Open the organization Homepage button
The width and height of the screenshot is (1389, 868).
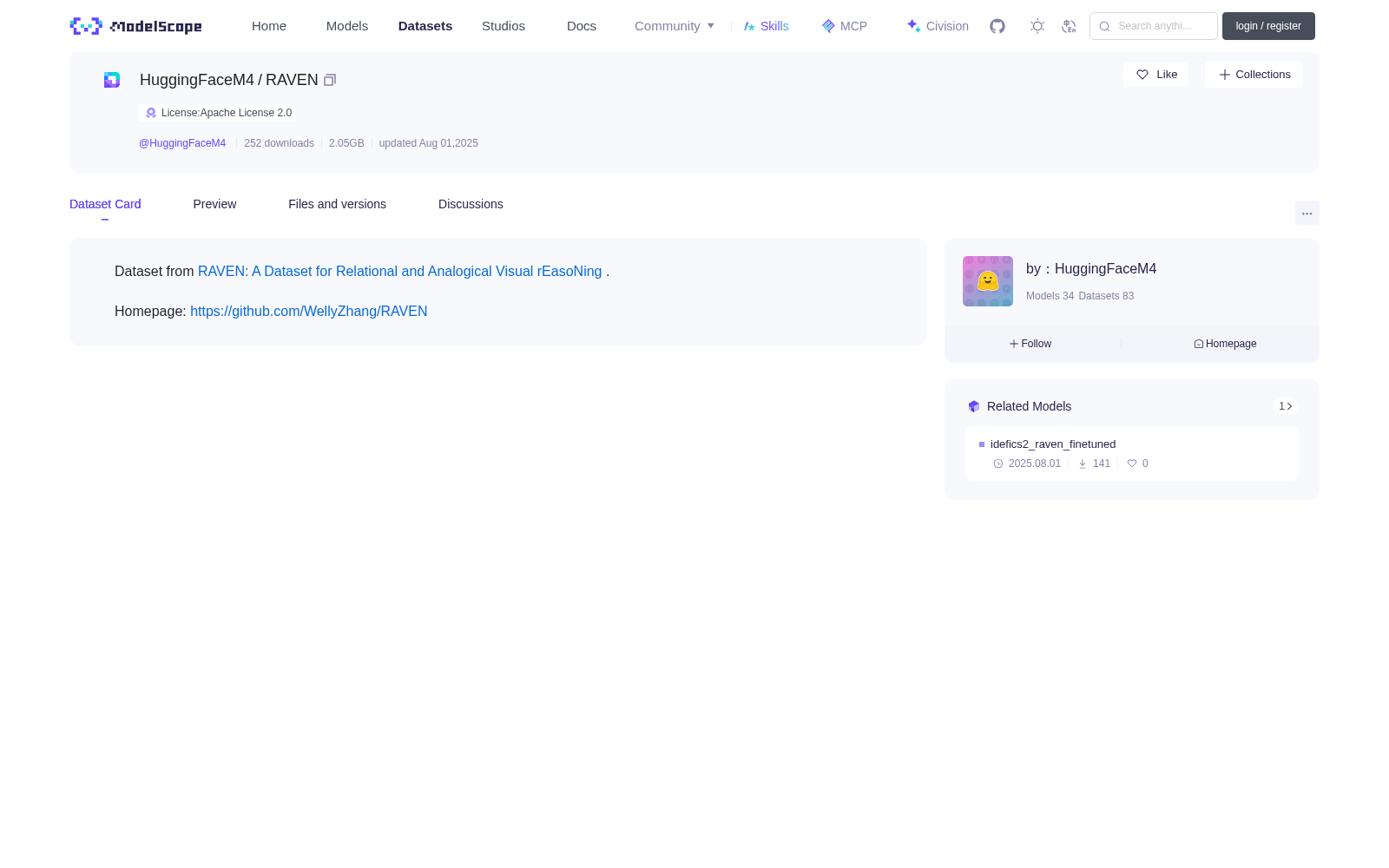(1225, 344)
